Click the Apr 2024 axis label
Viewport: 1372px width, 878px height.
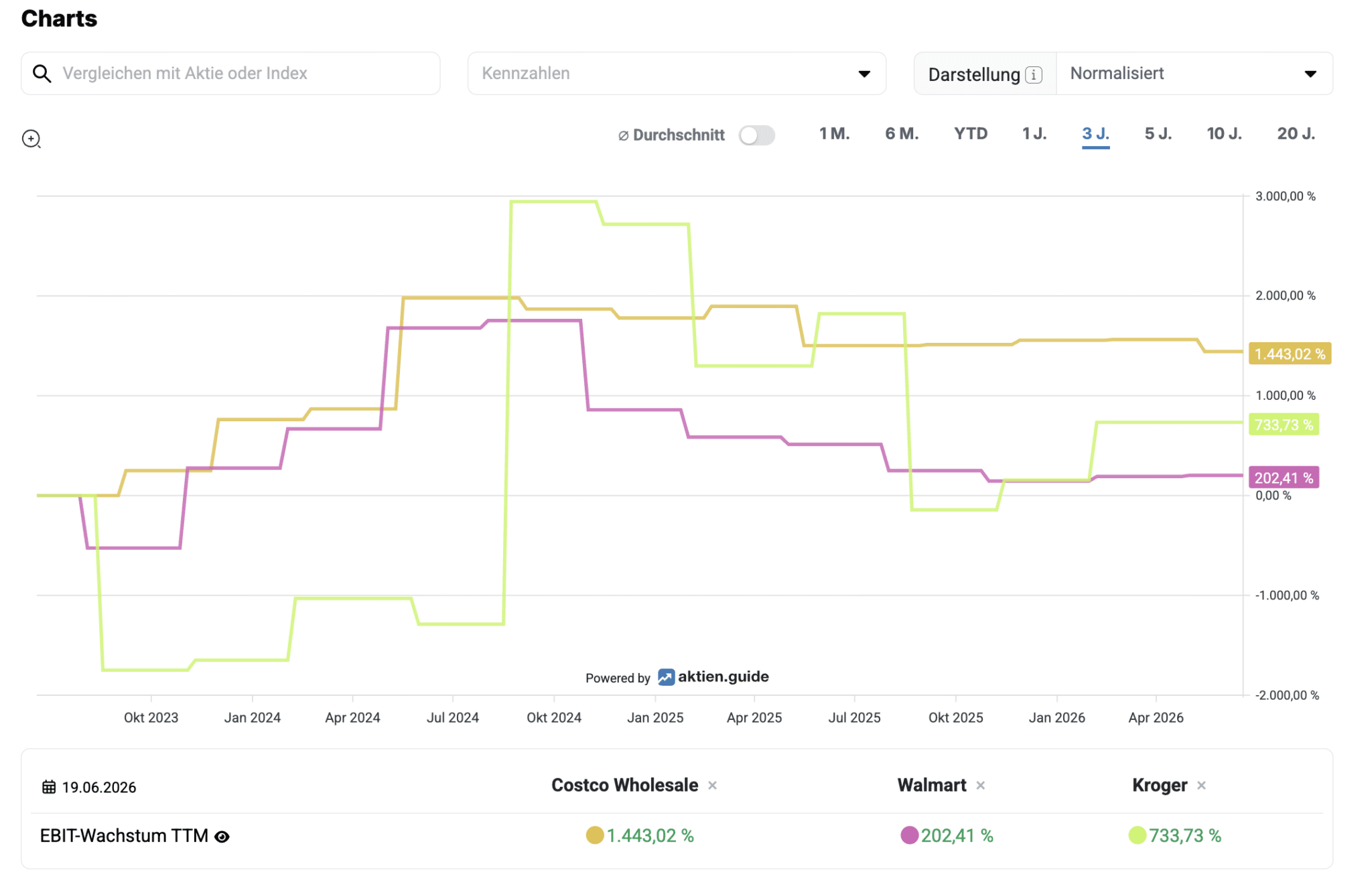point(352,717)
